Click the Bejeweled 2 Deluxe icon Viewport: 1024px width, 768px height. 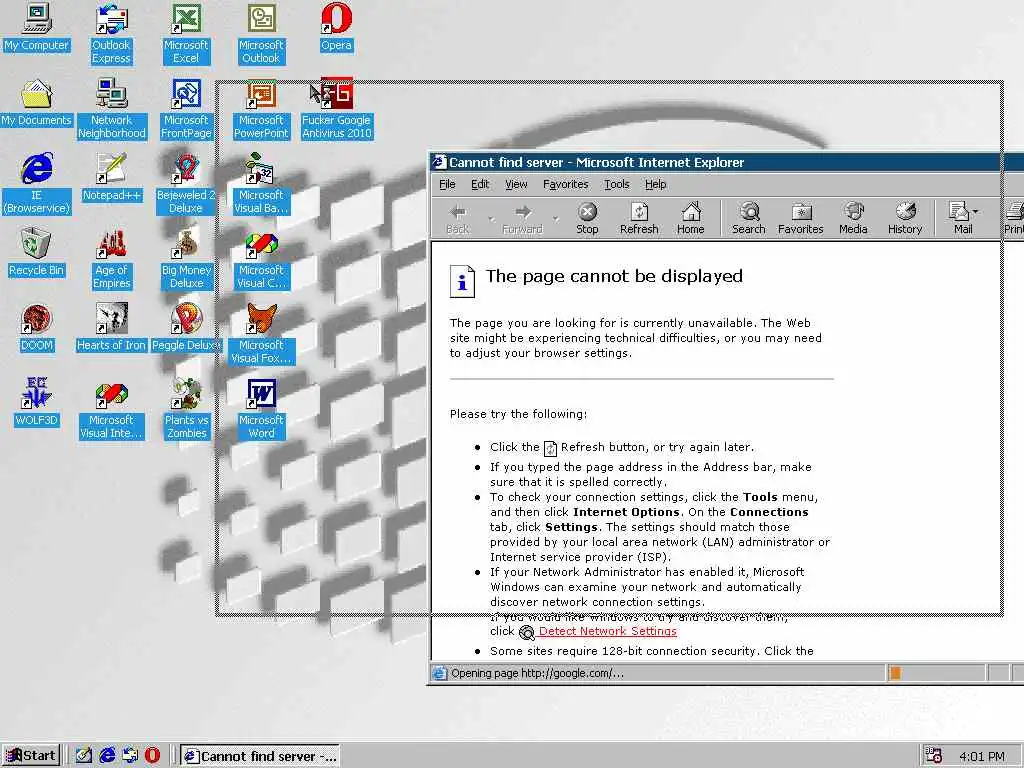point(186,183)
